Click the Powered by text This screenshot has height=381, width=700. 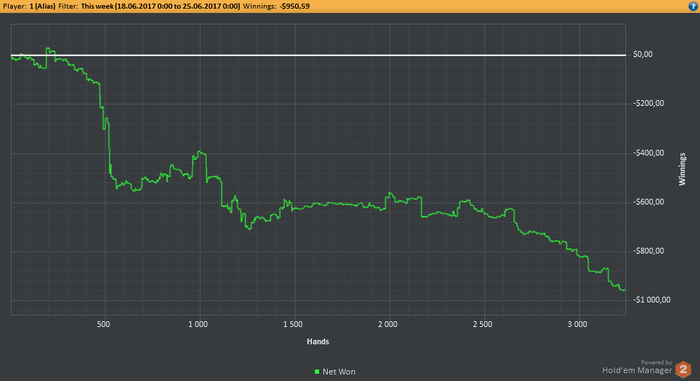pos(656,363)
